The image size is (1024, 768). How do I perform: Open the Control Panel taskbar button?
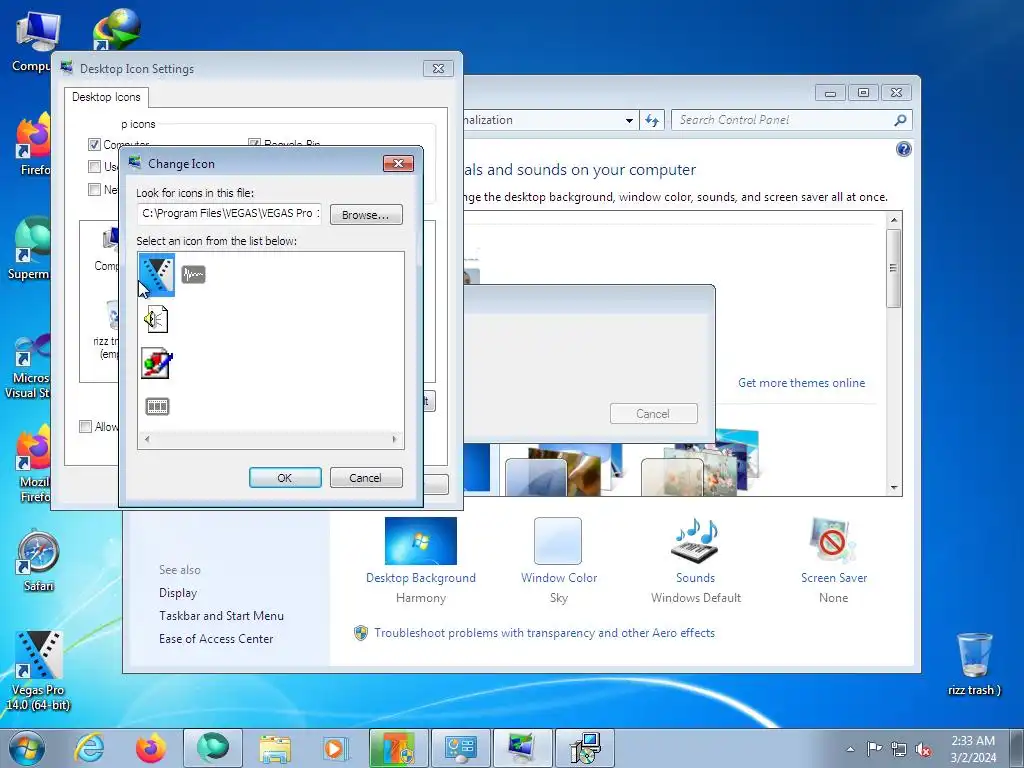point(461,748)
